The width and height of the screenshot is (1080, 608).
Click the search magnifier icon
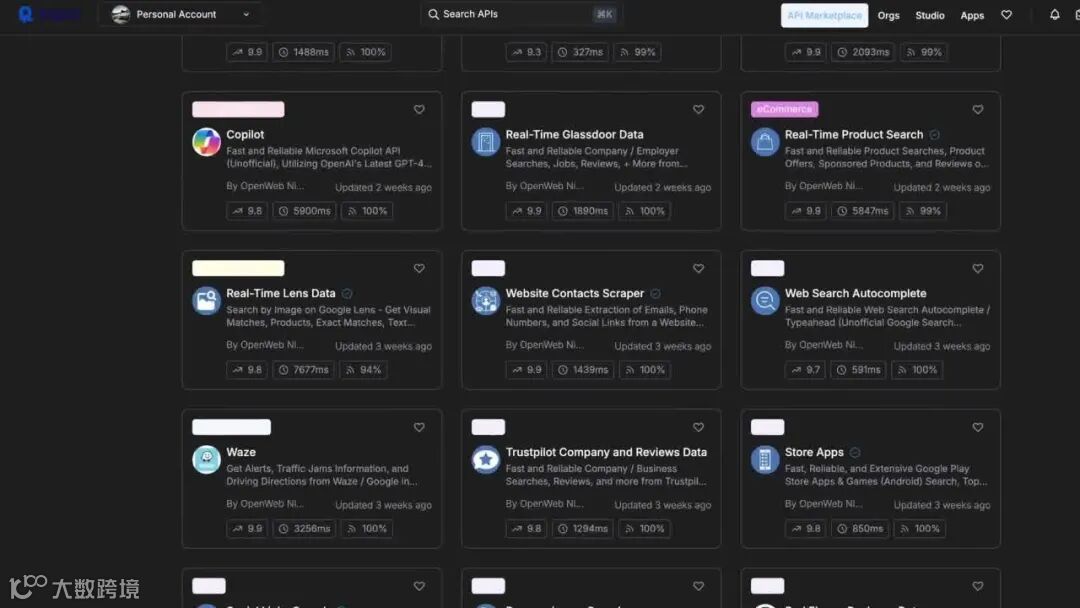point(433,14)
